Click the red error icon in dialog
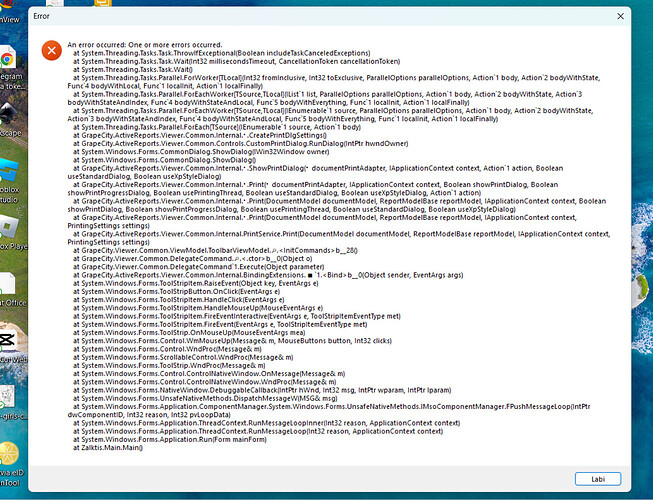 click(46, 50)
